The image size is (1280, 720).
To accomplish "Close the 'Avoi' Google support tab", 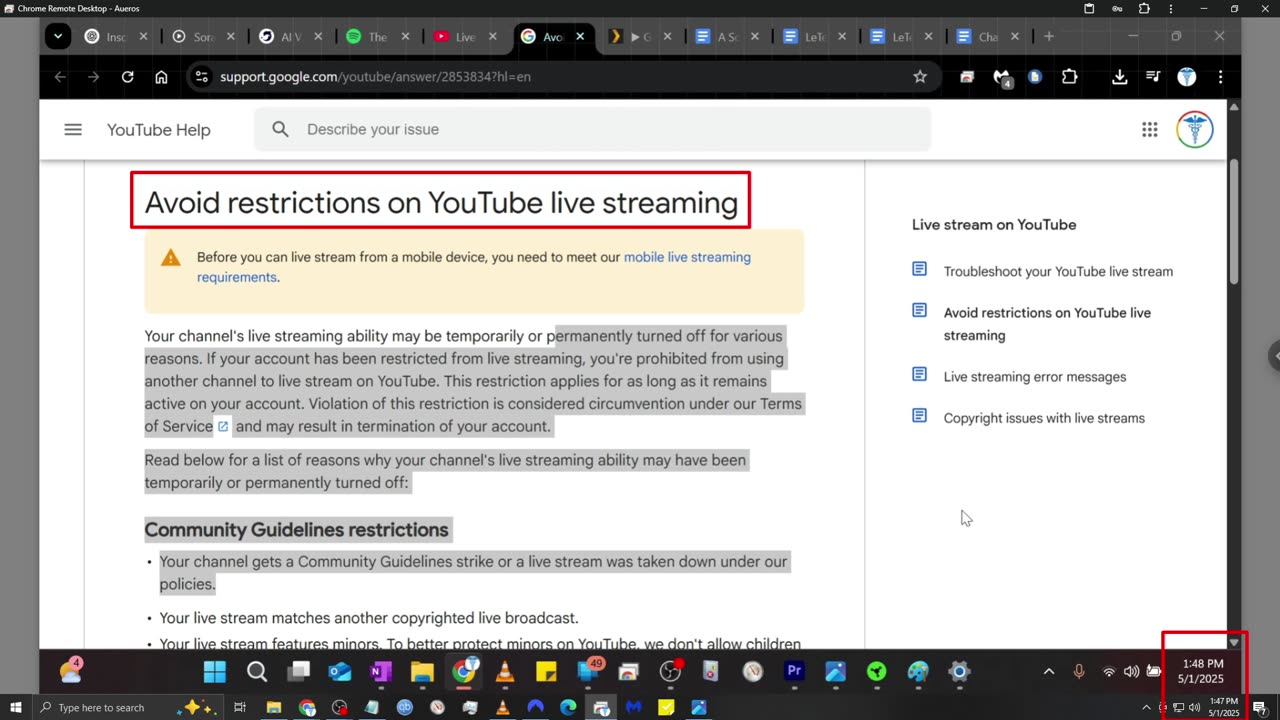I will click(x=580, y=37).
